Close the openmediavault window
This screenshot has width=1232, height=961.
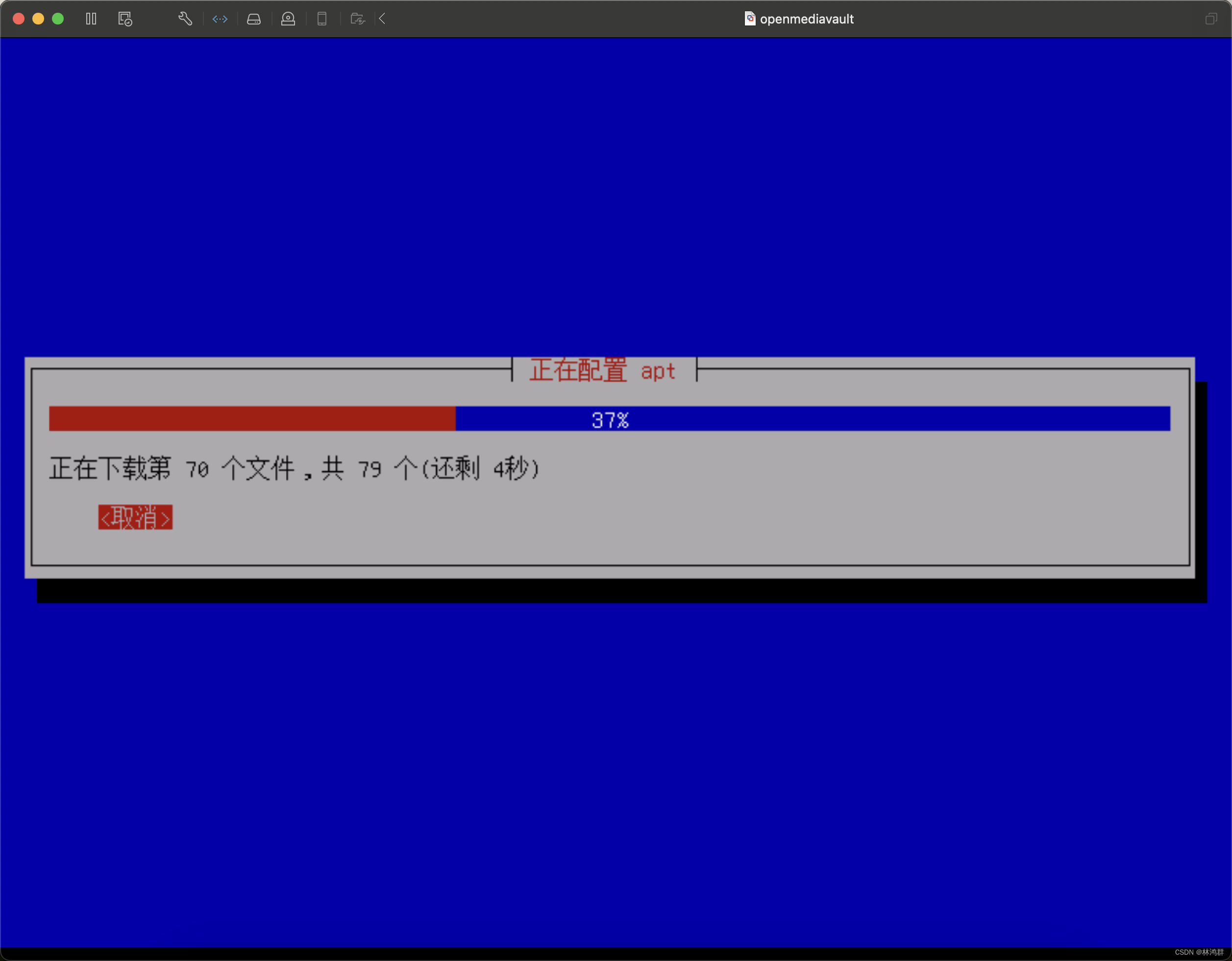click(x=19, y=19)
